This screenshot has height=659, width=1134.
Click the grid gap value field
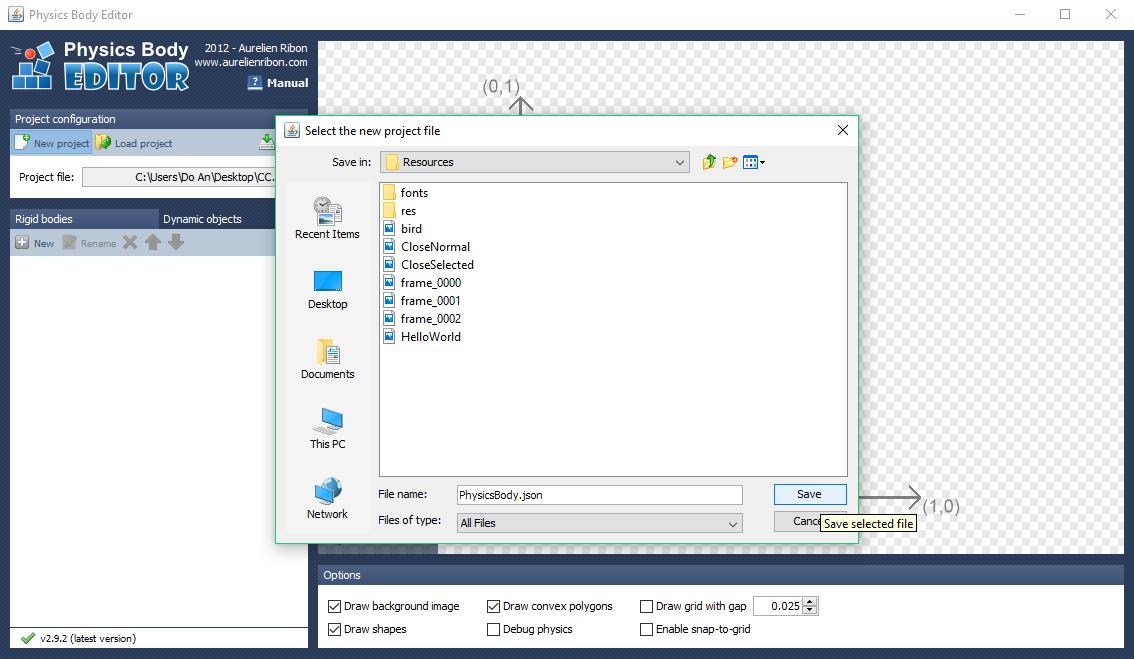[x=778, y=606]
